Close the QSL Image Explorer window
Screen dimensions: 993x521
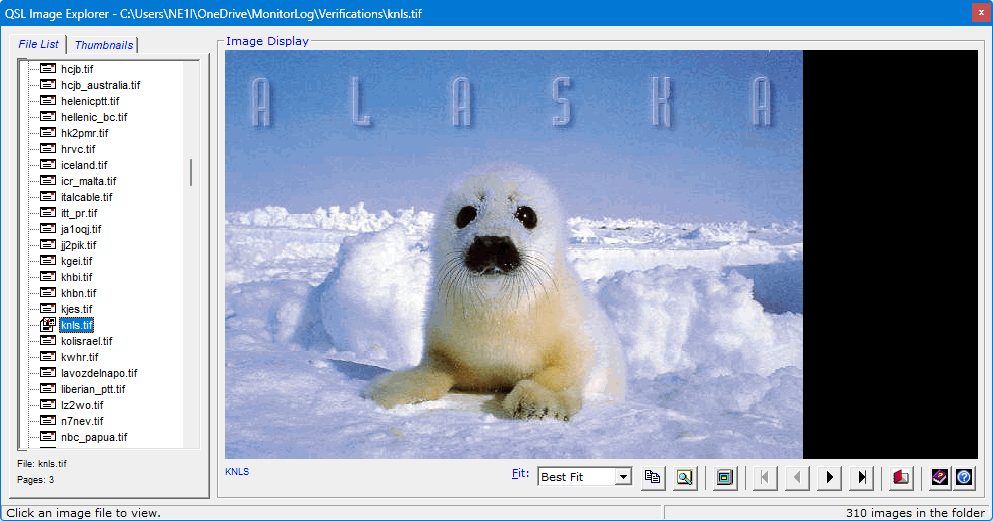977,12
